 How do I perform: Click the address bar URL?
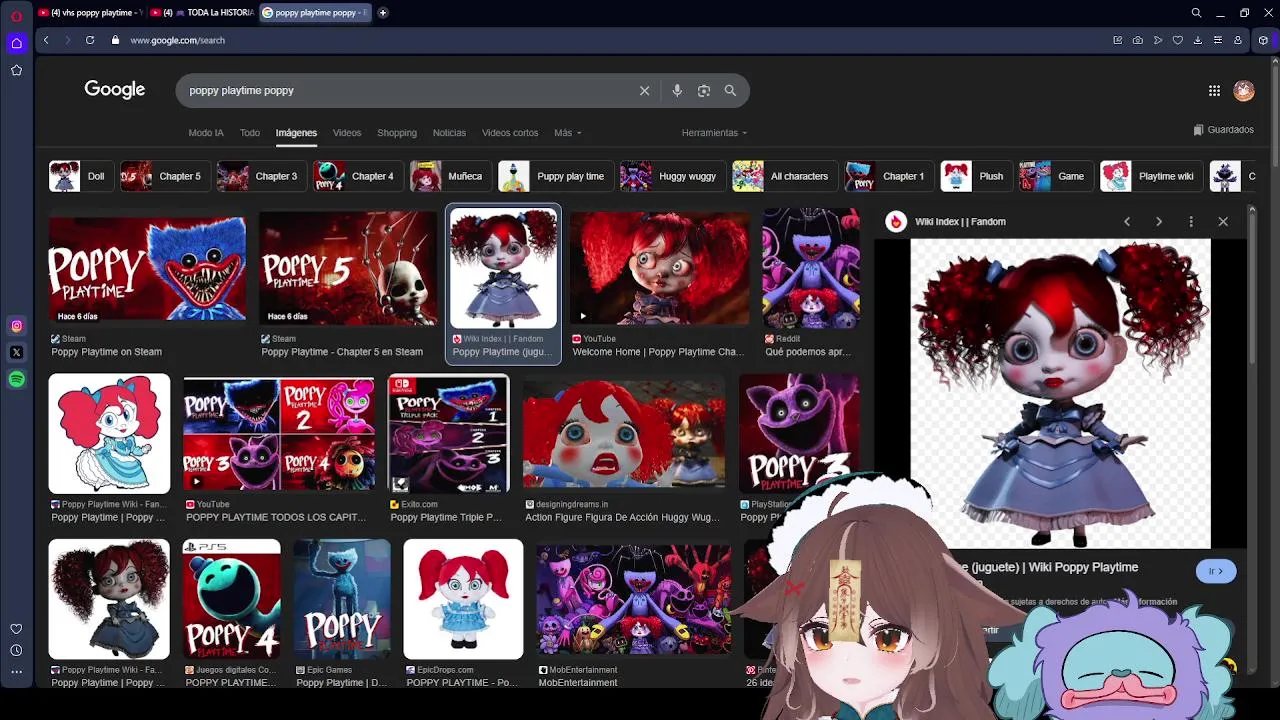click(x=177, y=40)
